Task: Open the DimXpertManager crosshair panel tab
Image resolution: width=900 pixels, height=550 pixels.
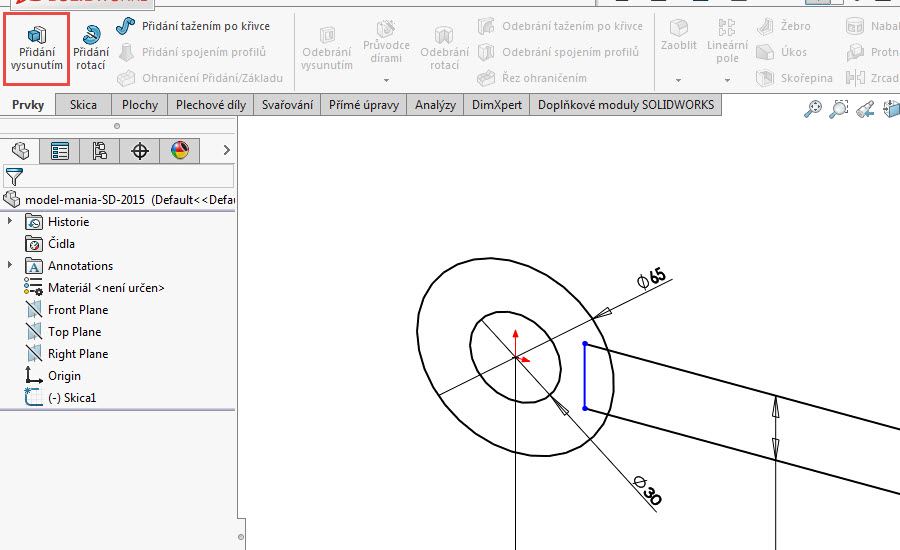Action: pos(140,151)
